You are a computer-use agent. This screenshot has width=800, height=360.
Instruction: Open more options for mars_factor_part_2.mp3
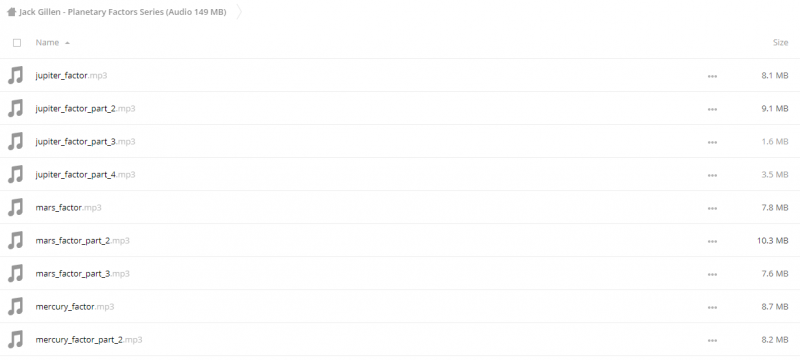(x=712, y=241)
